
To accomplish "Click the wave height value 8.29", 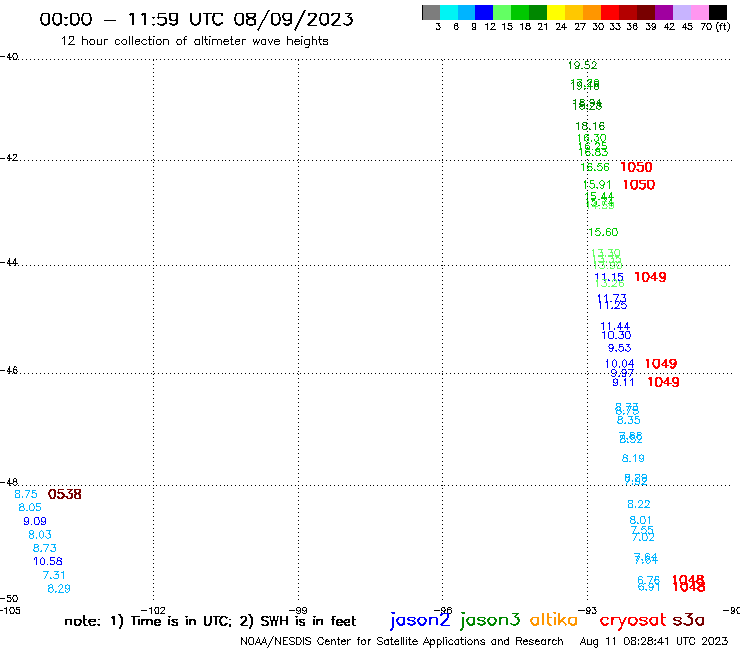I will click(59, 589).
